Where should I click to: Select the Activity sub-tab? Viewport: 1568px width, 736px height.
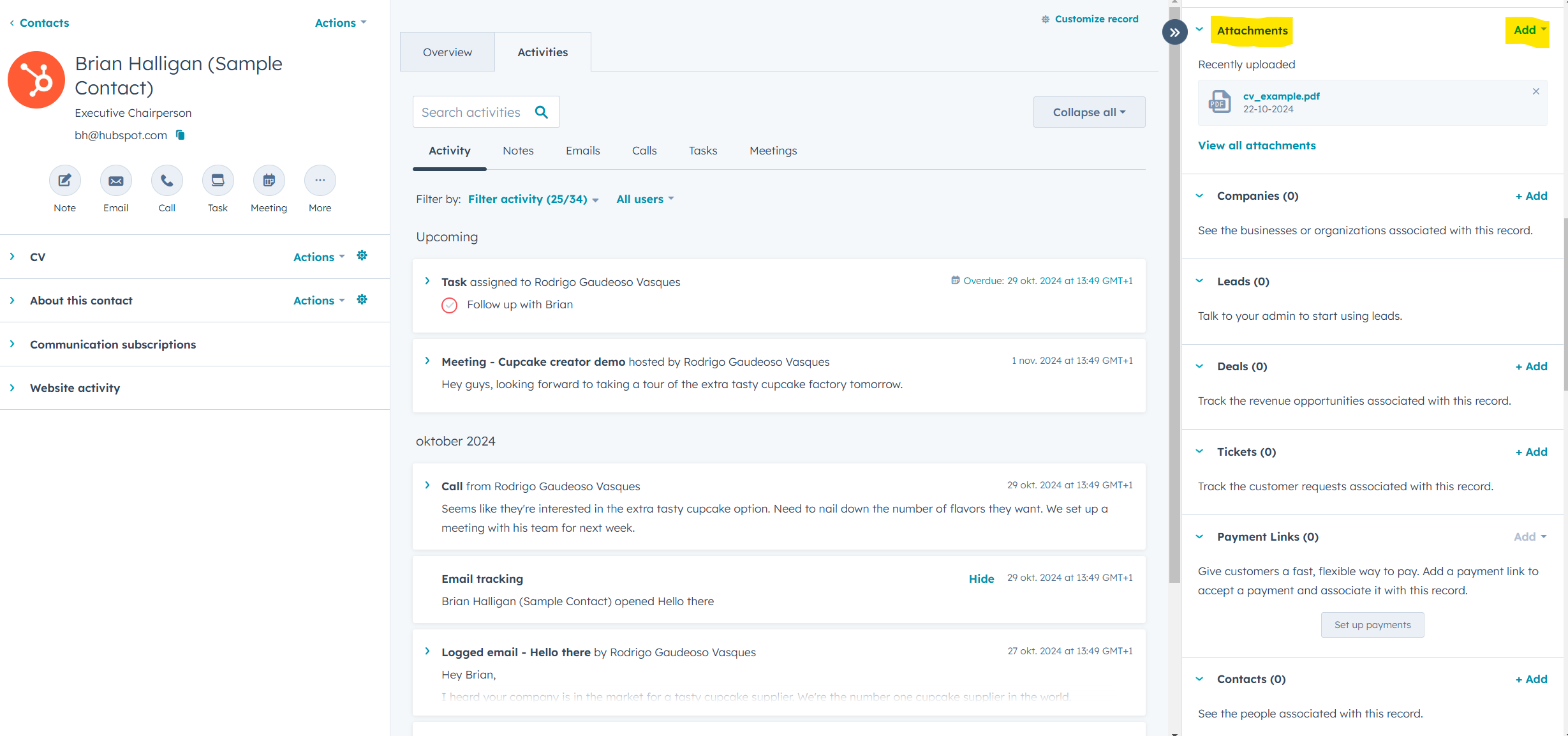click(450, 151)
